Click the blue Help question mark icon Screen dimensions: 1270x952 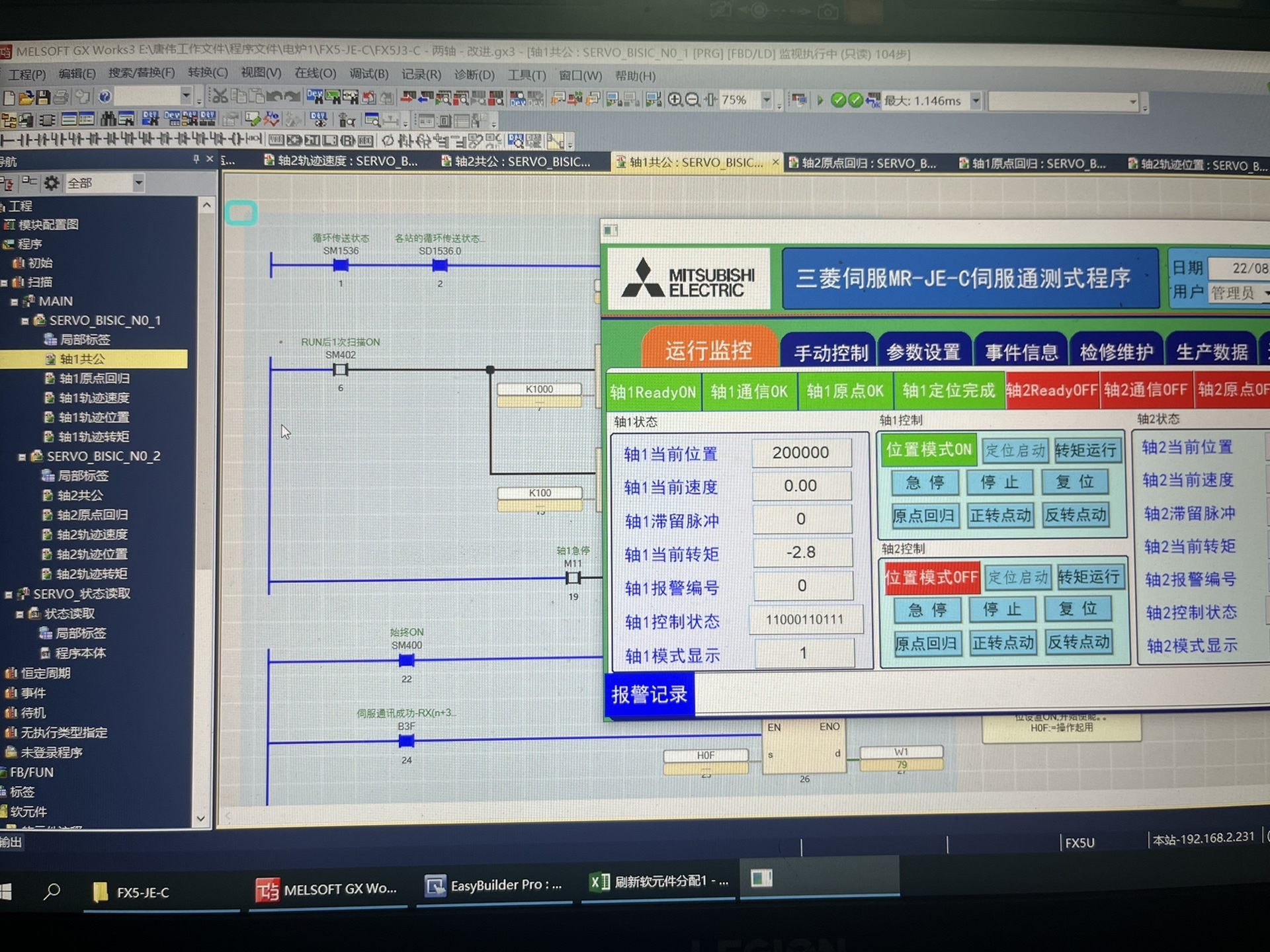pyautogui.click(x=105, y=97)
